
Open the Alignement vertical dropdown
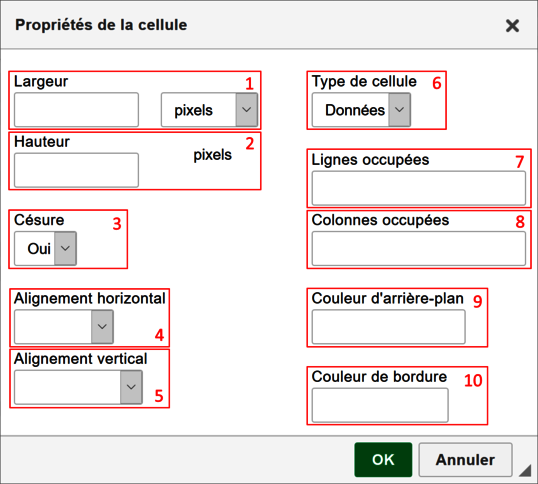(78, 387)
